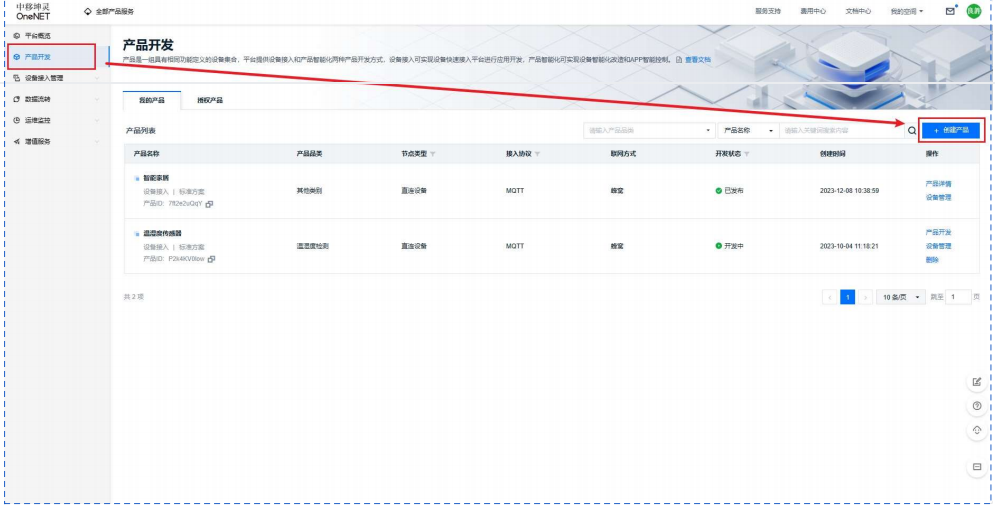Copy product ID P2k4KV0low icon
995x506 pixels.
211,259
